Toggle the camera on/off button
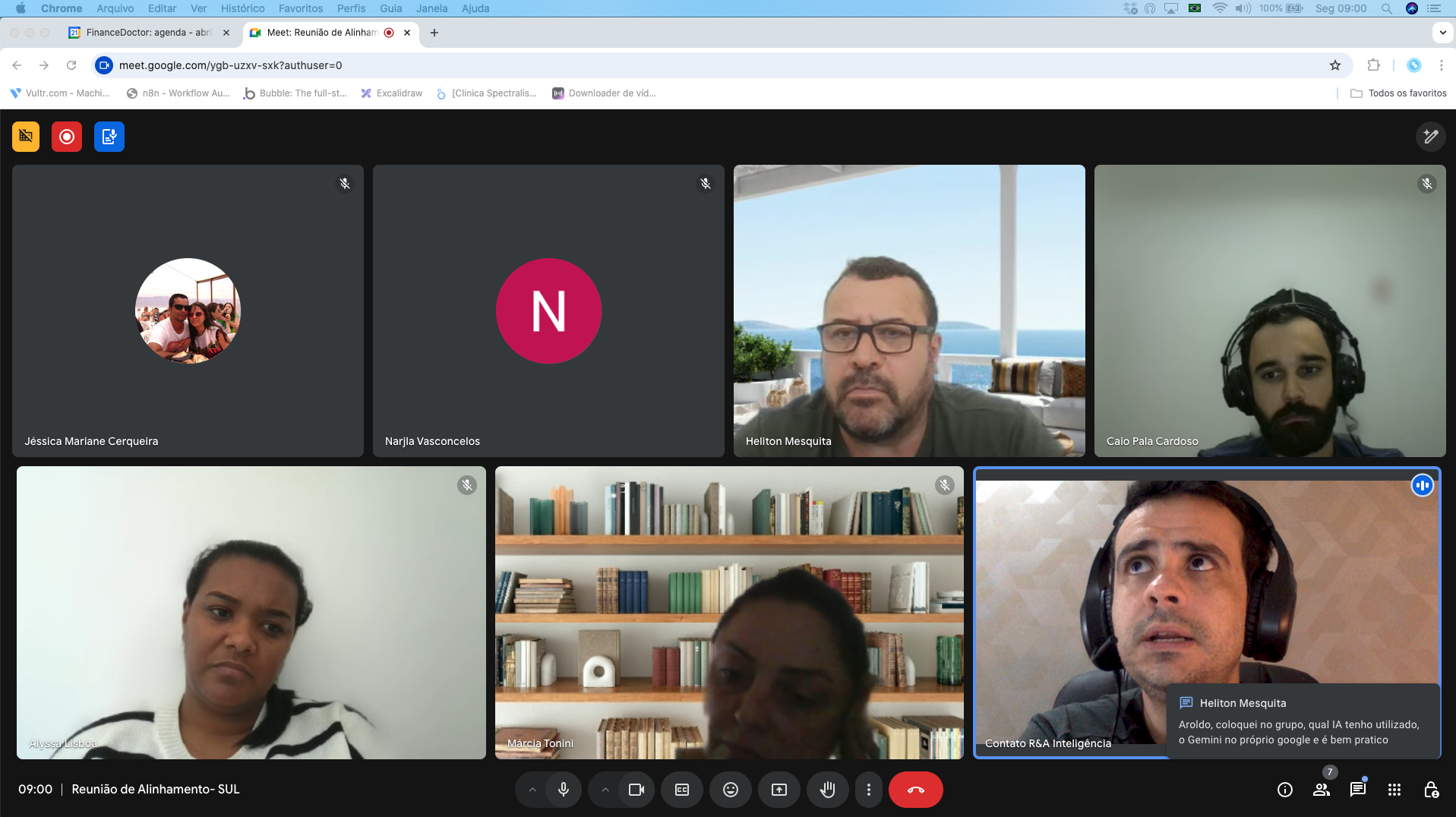Image resolution: width=1456 pixels, height=817 pixels. coord(636,790)
